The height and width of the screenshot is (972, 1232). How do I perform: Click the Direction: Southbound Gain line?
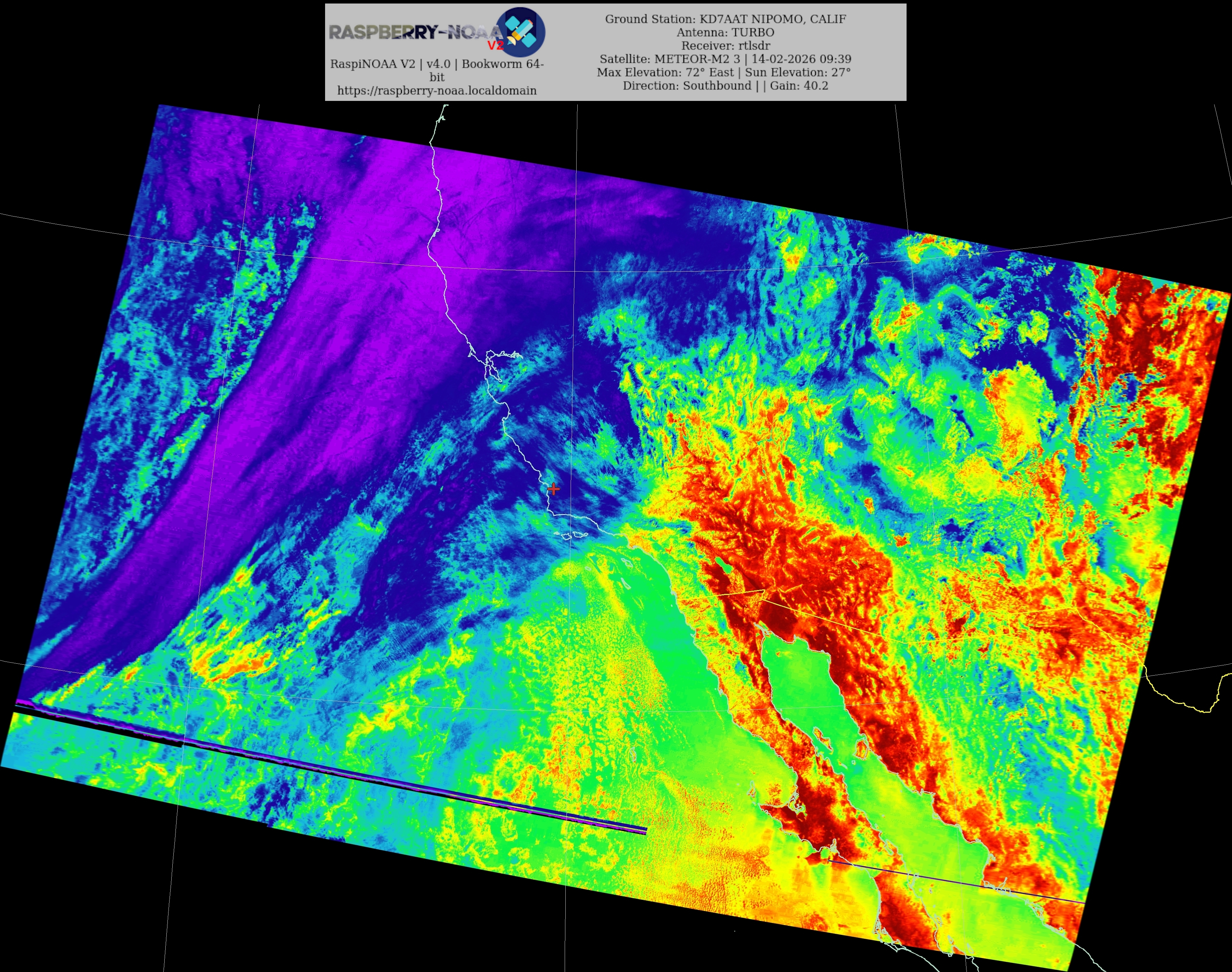[x=725, y=85]
